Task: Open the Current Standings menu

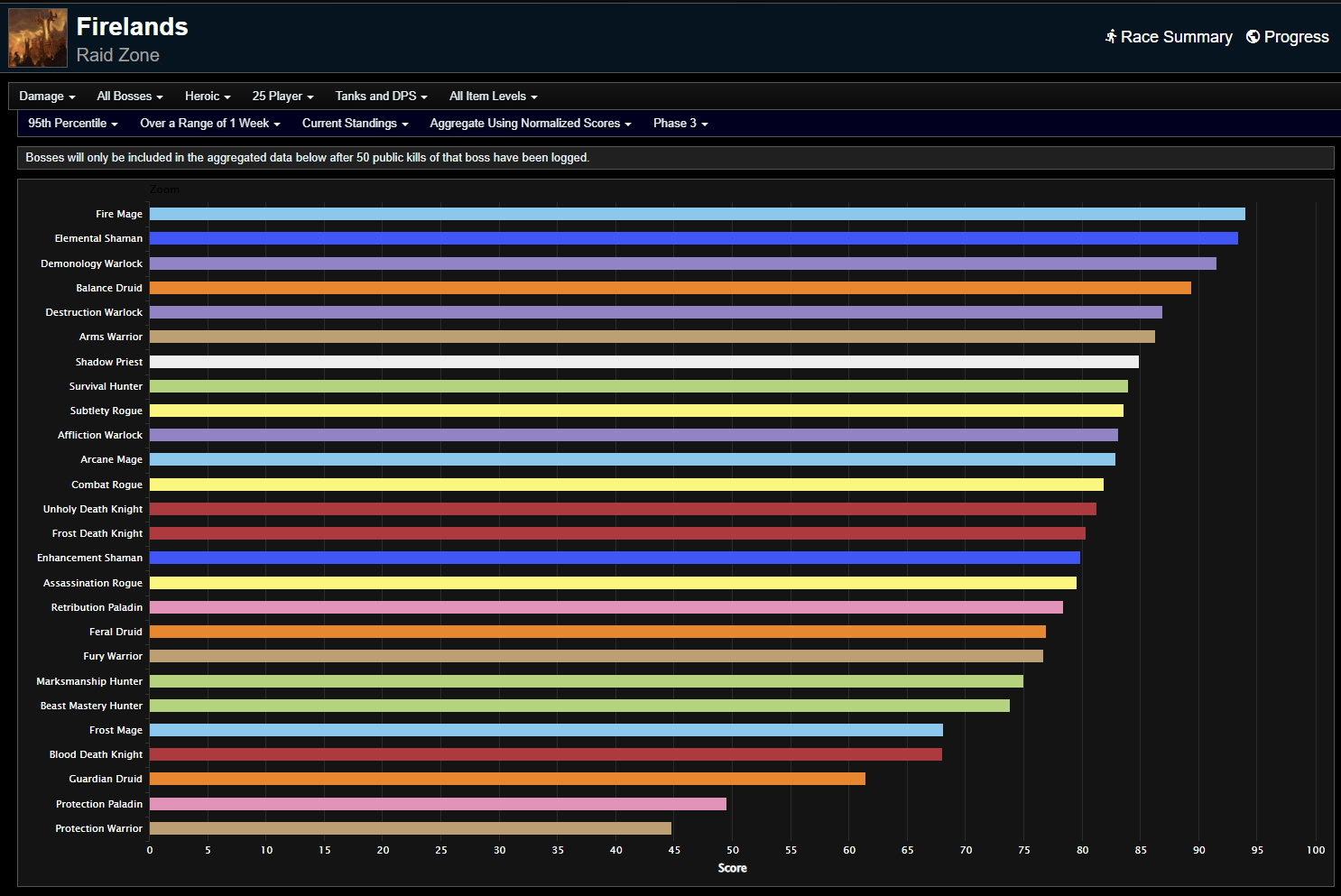Action: coord(355,124)
